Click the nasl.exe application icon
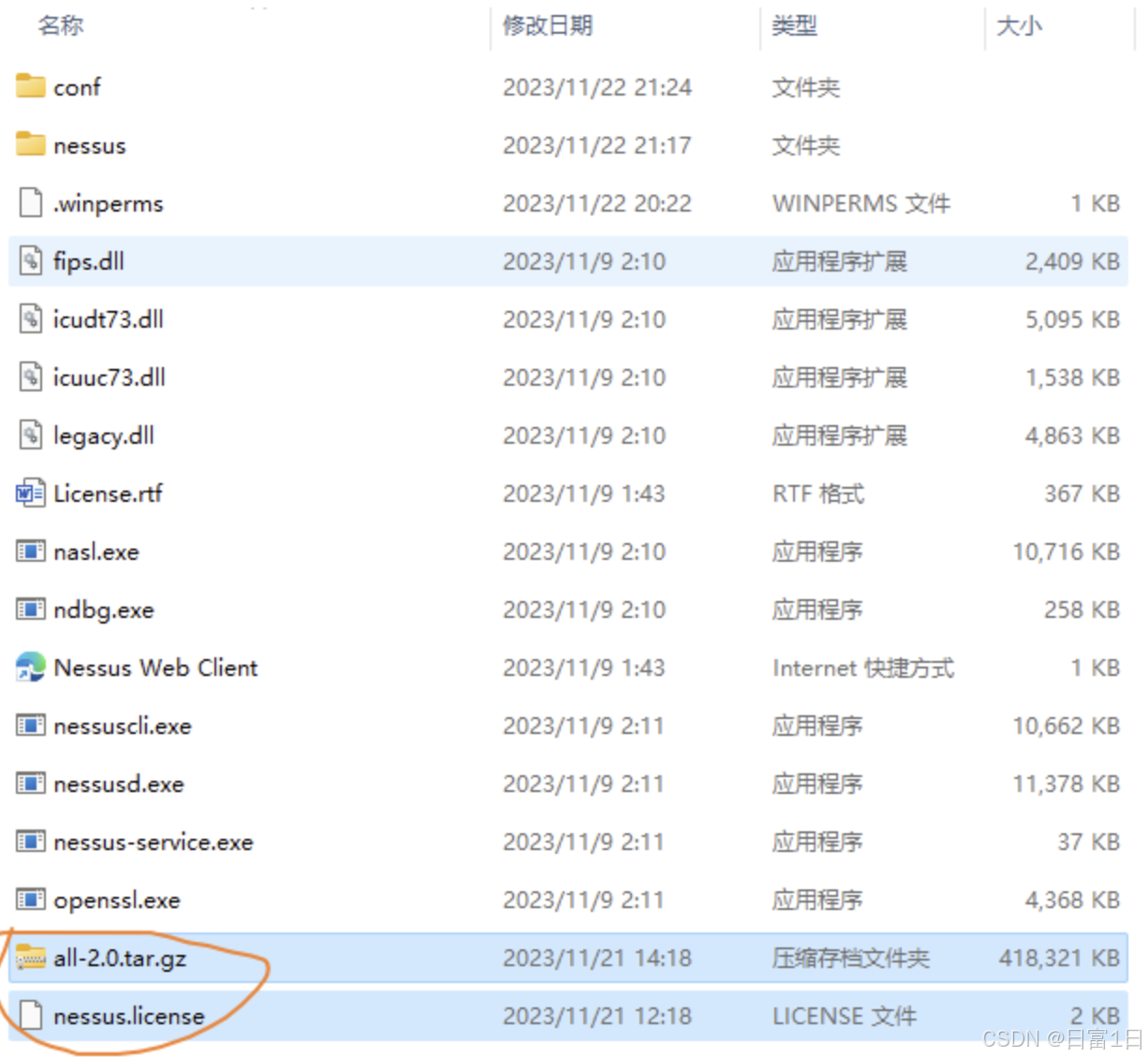This screenshot has height=1057, width=1148. coord(31,551)
